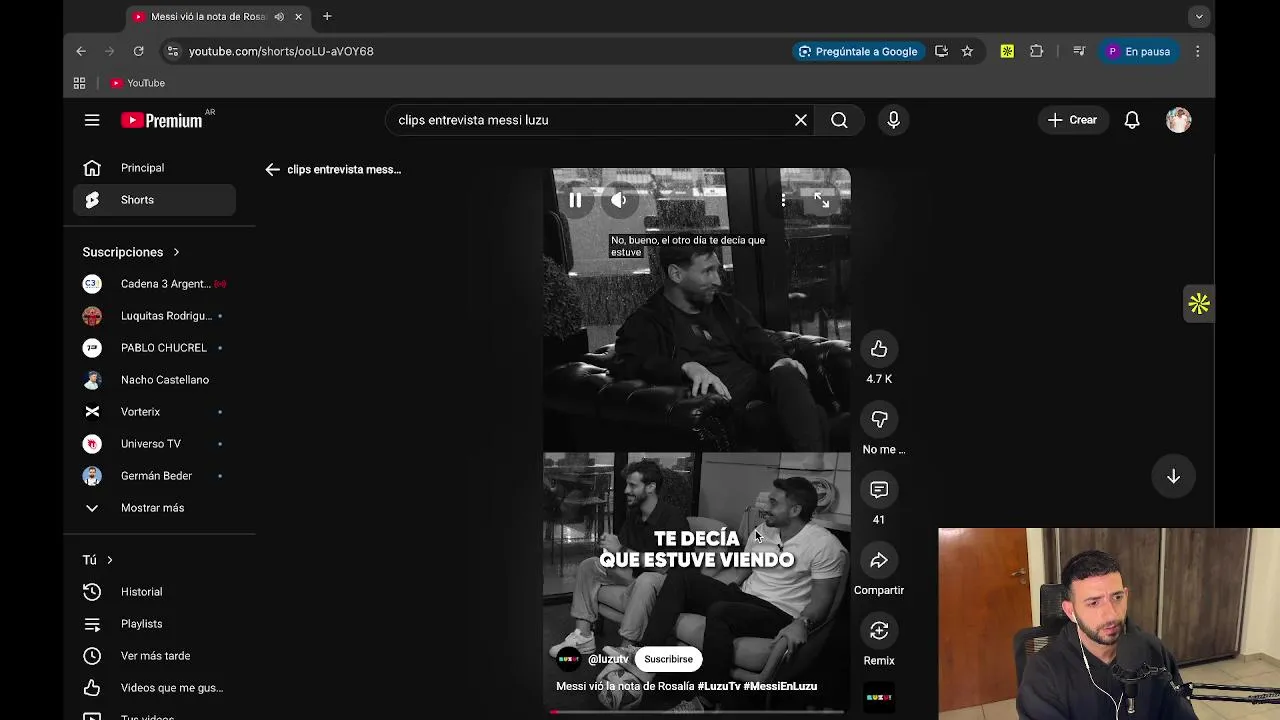Open Ver más tarde list

154,656
